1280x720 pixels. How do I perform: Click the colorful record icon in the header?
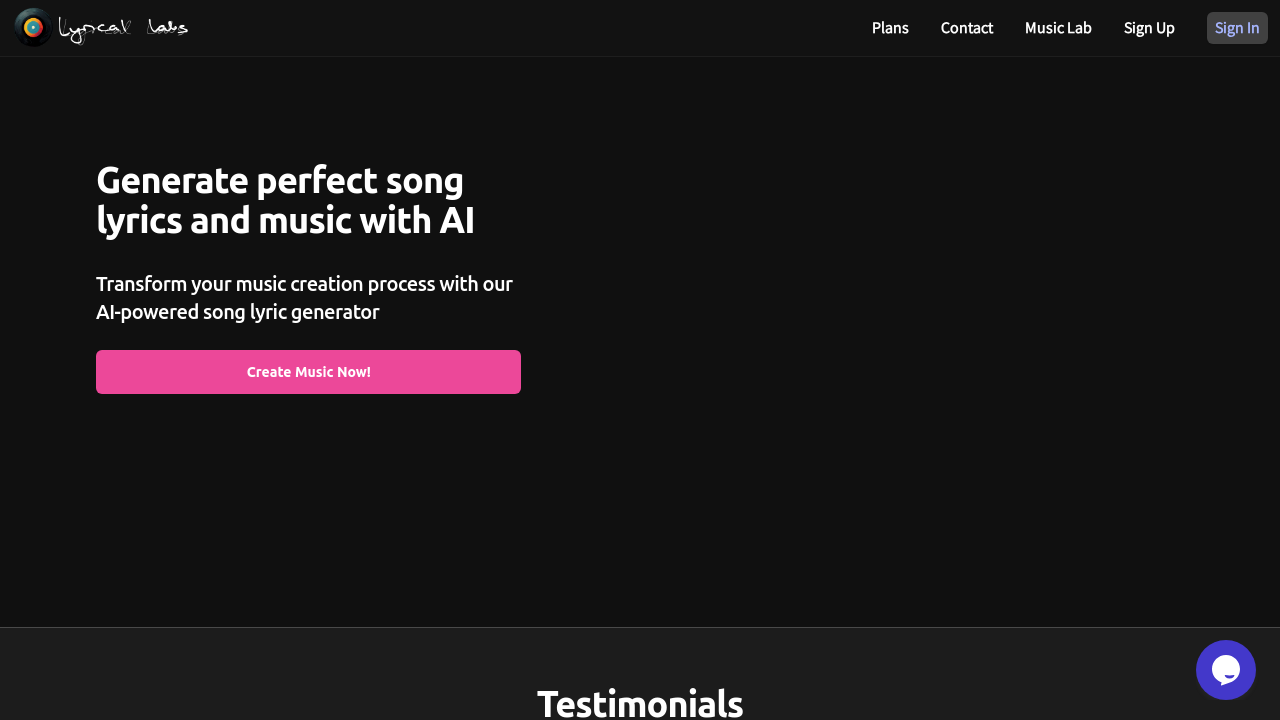point(33,27)
